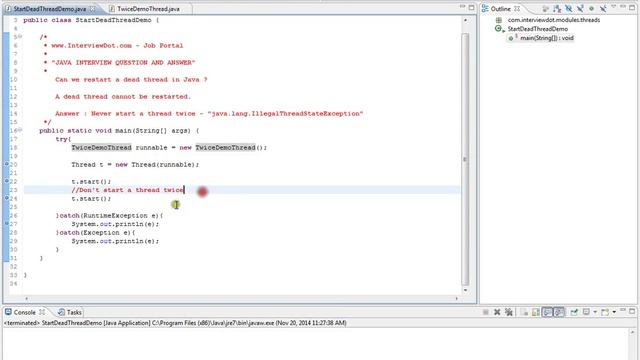The image size is (640, 360).
Task: Close StartDeadThreadDemo.java tab with X
Action: point(93,9)
